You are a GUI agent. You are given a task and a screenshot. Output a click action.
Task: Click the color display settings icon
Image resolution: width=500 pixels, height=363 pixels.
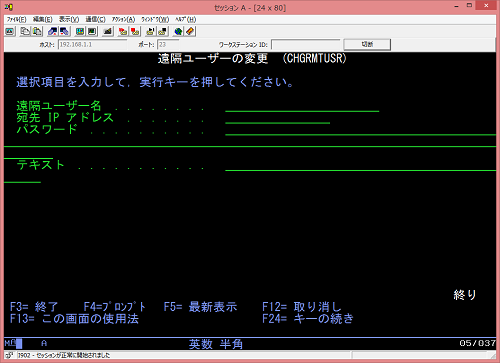tap(80, 32)
